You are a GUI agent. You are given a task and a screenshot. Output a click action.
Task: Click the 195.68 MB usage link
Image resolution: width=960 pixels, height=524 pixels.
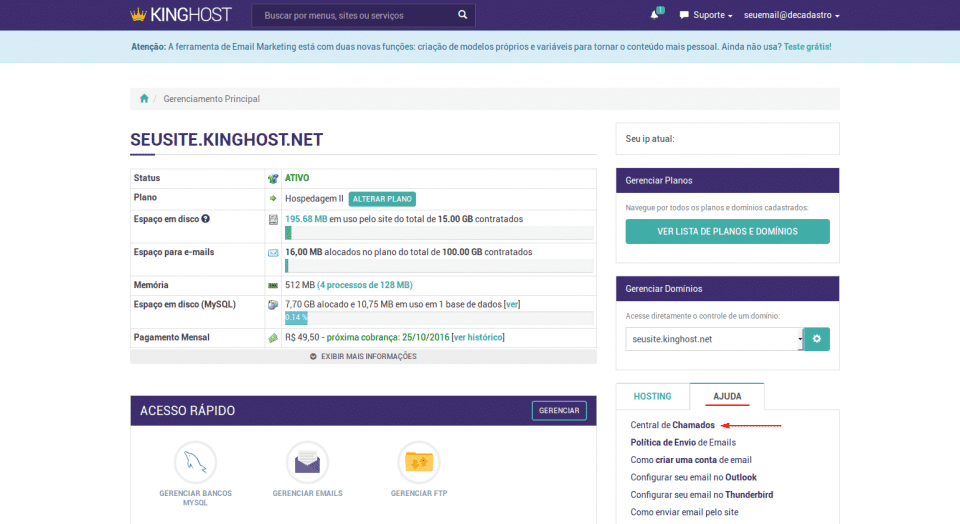(x=306, y=219)
